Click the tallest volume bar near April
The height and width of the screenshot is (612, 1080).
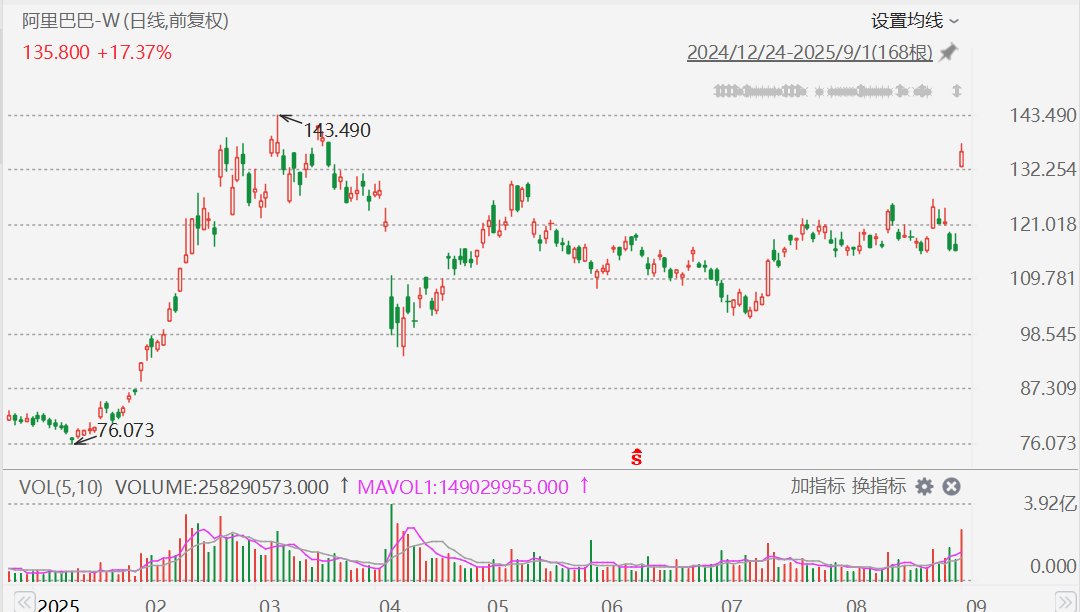point(392,543)
